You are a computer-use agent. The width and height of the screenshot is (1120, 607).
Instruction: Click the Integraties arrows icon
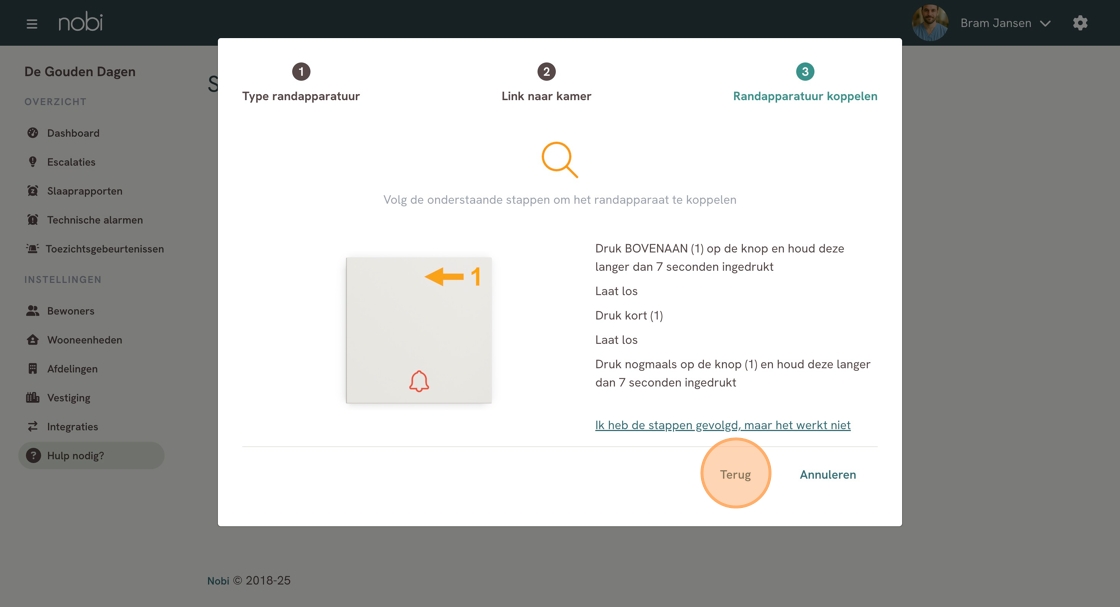coord(32,426)
